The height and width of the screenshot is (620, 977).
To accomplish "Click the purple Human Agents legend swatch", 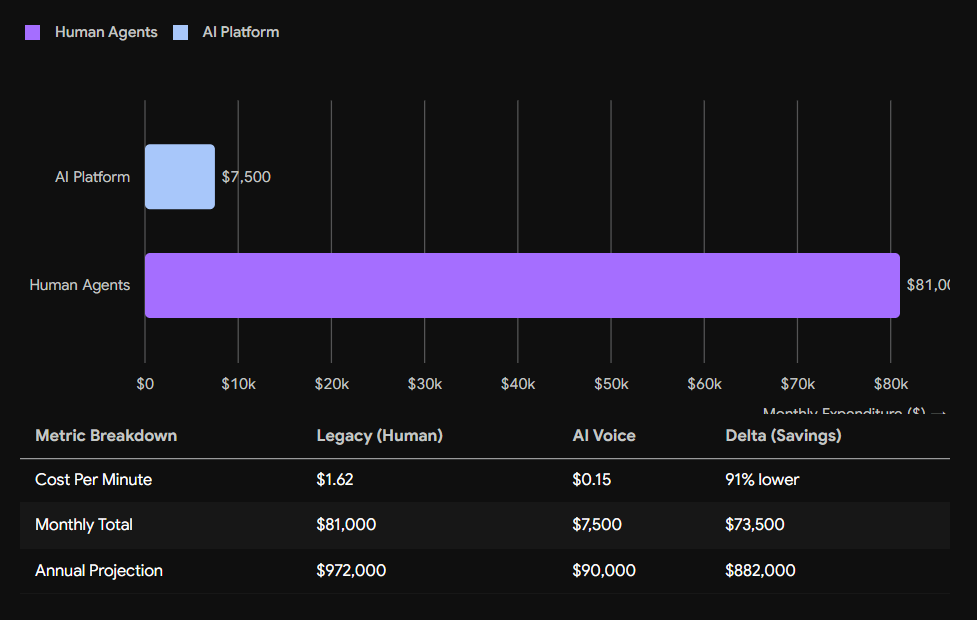I will point(32,32).
